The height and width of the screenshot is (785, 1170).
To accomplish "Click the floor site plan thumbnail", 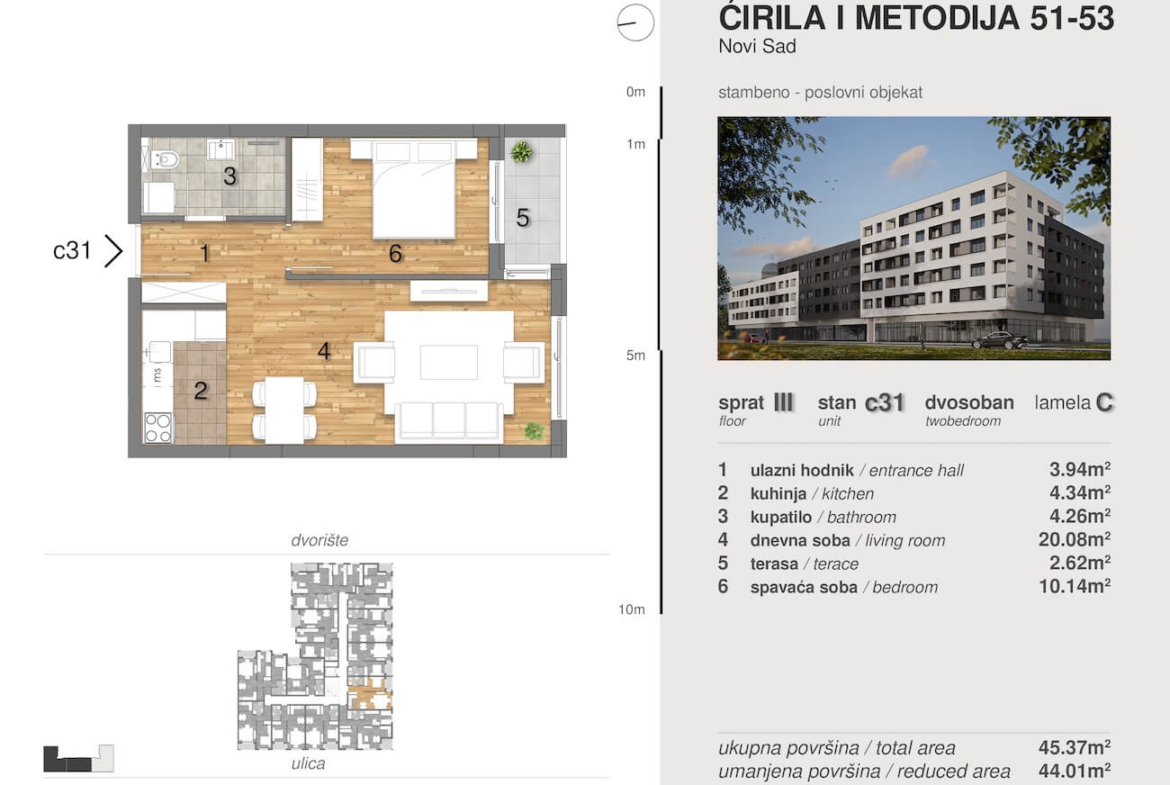I will coord(315,656).
